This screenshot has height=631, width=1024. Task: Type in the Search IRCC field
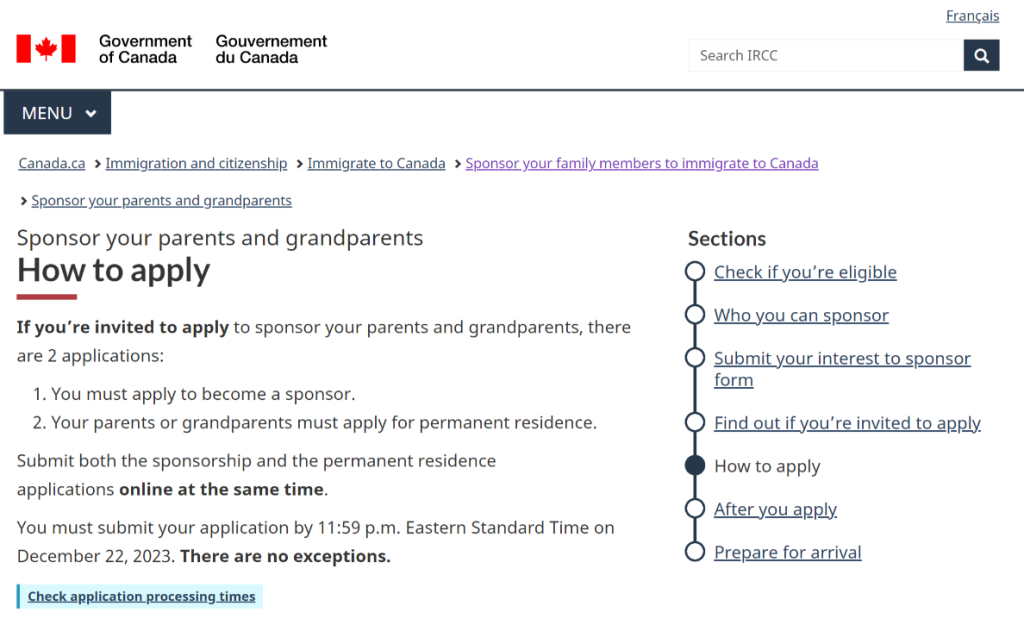click(825, 55)
